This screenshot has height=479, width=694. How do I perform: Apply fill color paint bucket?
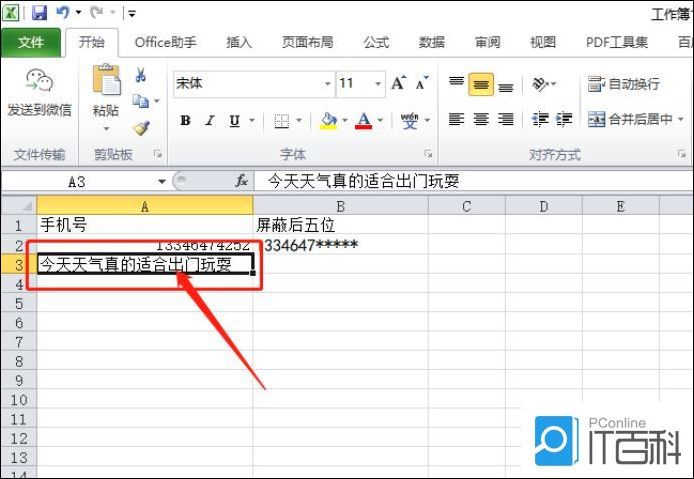pyautogui.click(x=328, y=120)
